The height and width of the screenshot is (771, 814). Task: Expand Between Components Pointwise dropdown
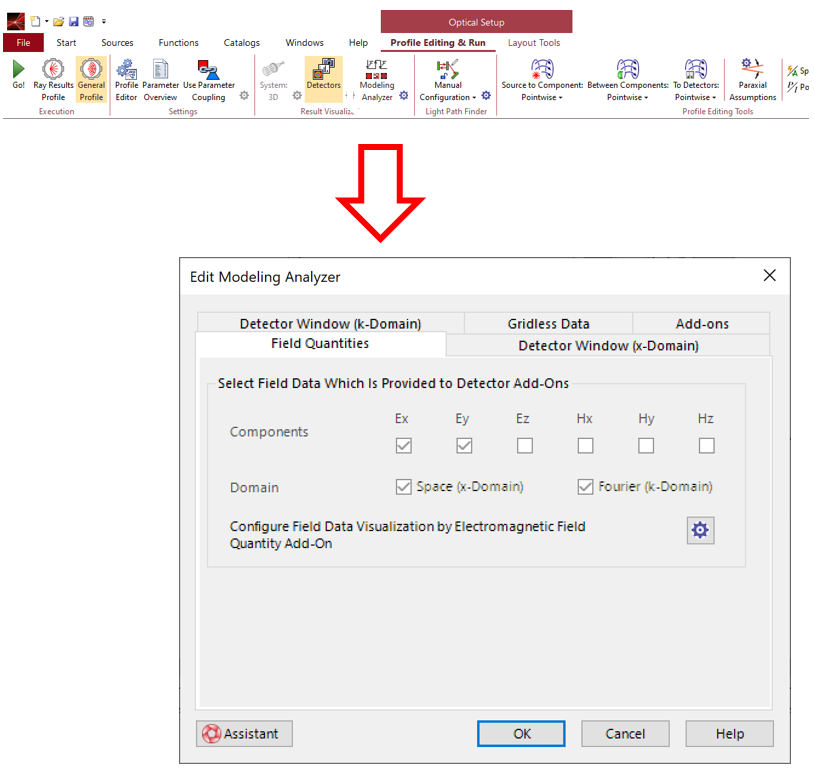point(628,97)
